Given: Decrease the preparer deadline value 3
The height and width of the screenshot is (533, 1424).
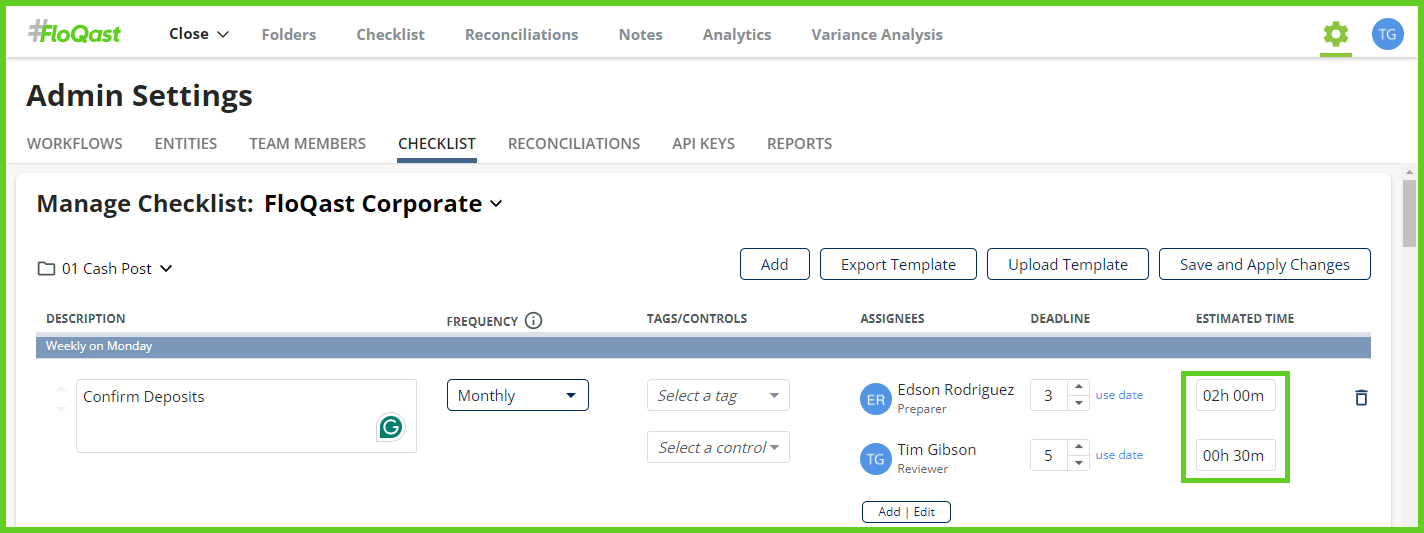Looking at the screenshot, I should [x=1077, y=402].
